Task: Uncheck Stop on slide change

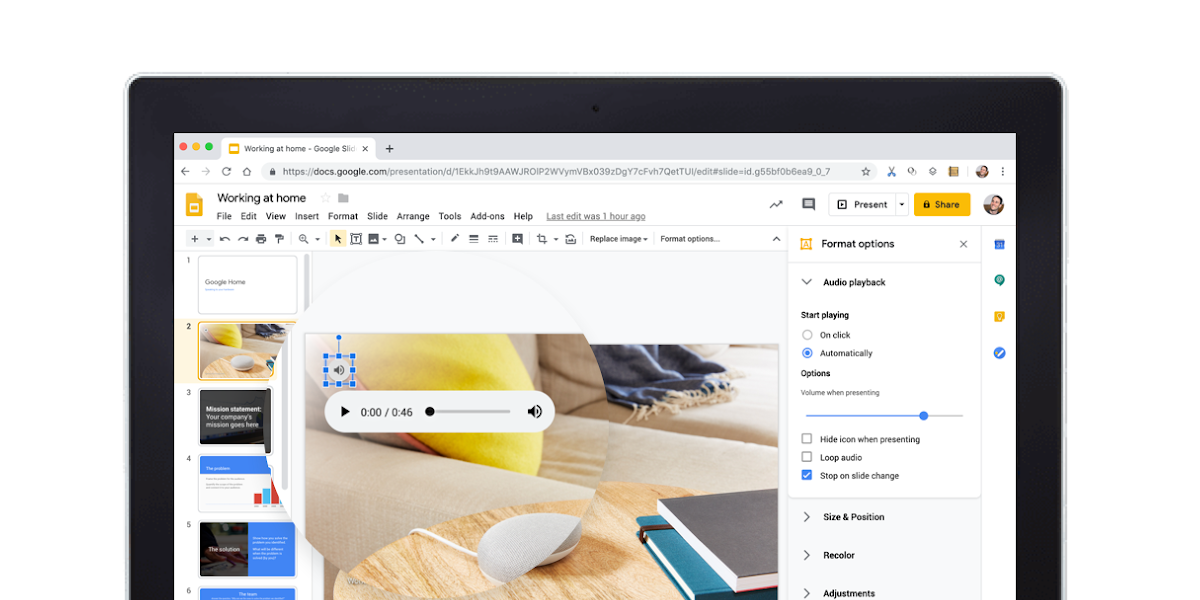Action: pos(807,475)
